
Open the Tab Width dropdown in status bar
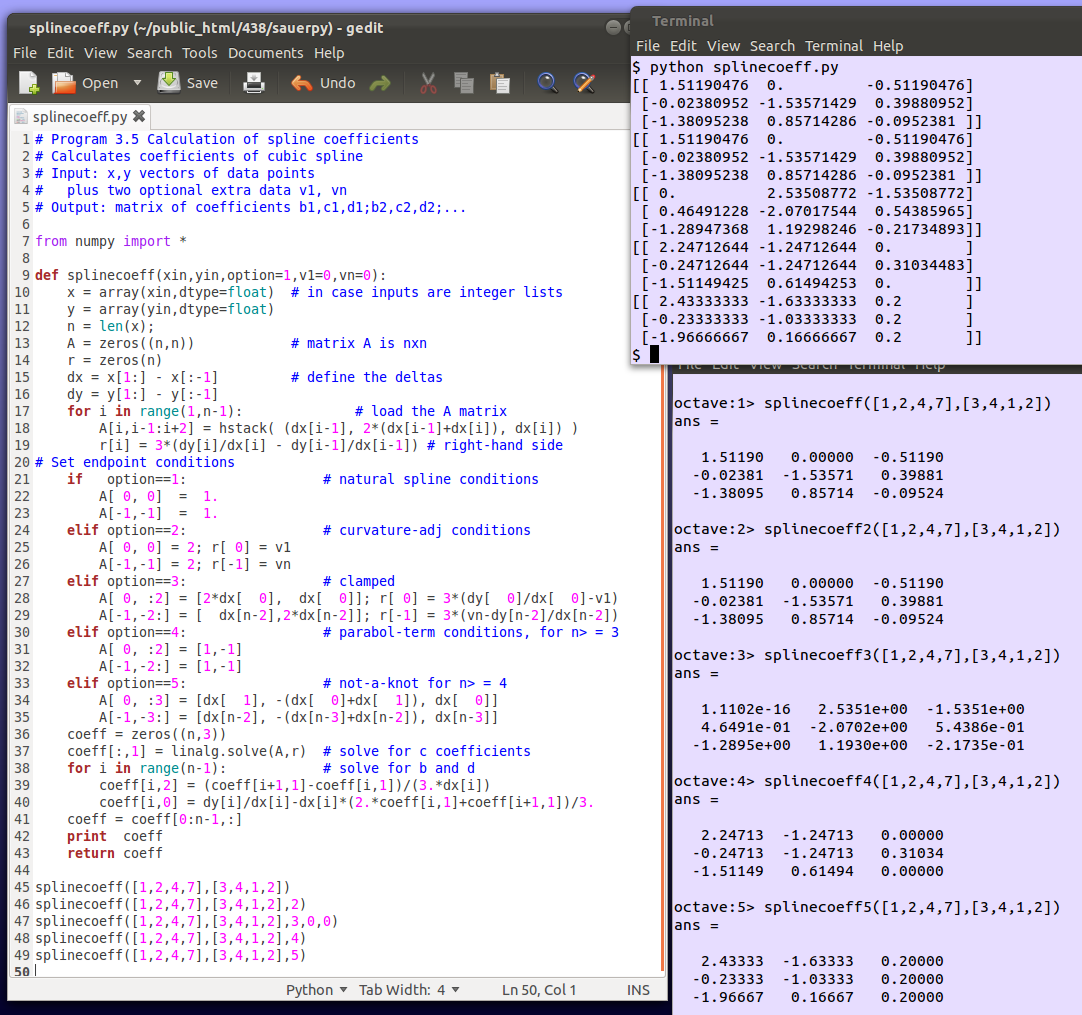click(x=409, y=990)
